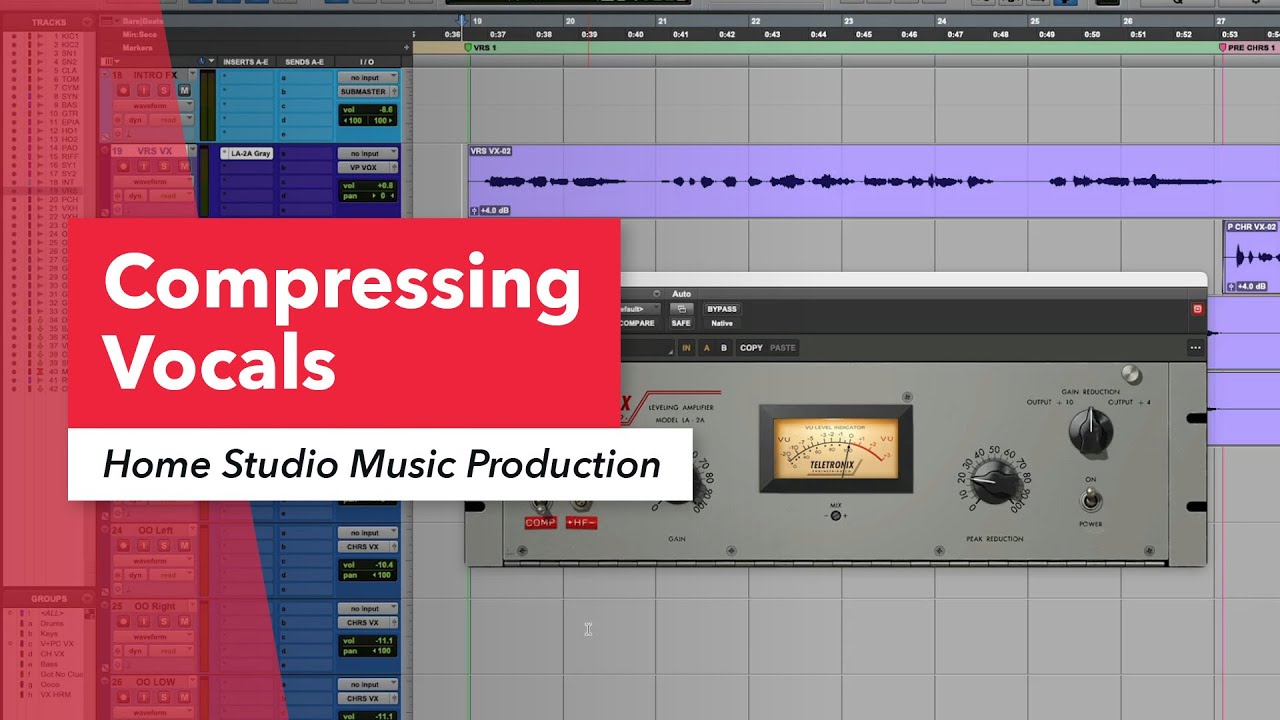Solo the INTRO FX track
Screen dimensions: 1280x720
point(164,91)
